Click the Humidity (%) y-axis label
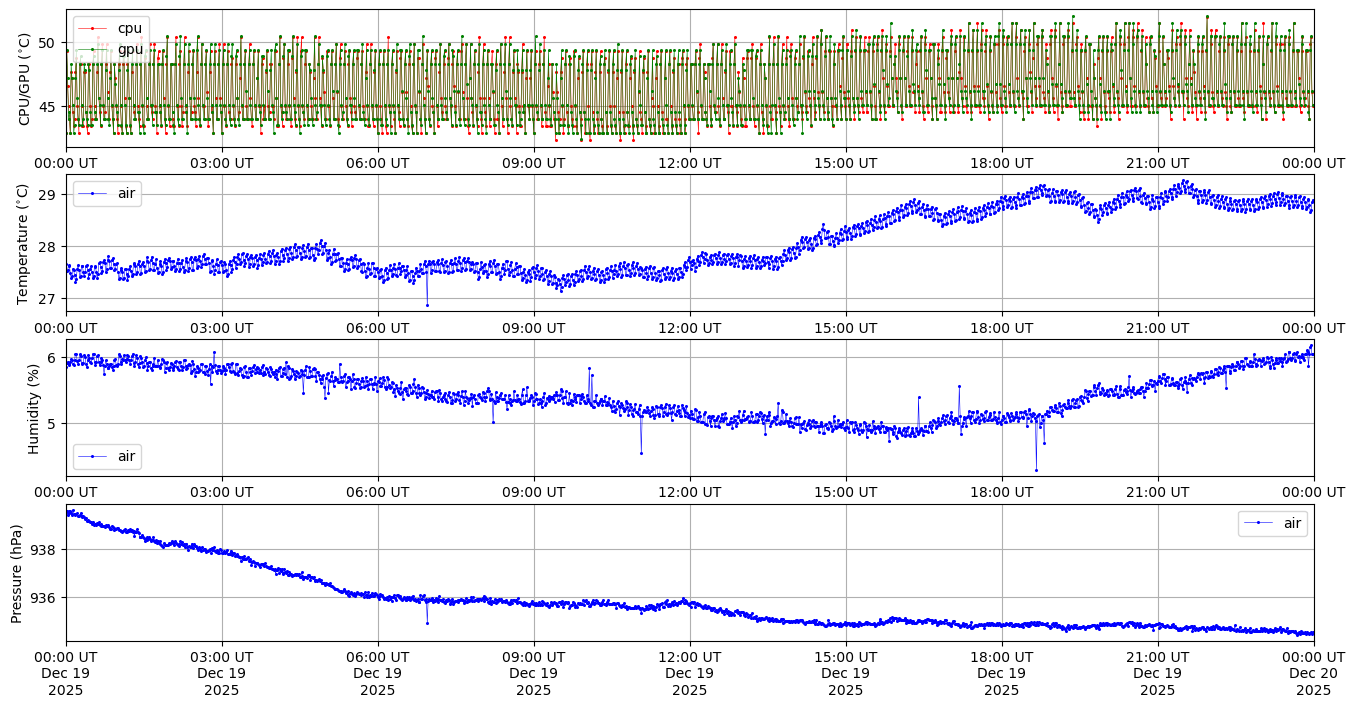The width and height of the screenshot is (1355, 707). (33, 408)
